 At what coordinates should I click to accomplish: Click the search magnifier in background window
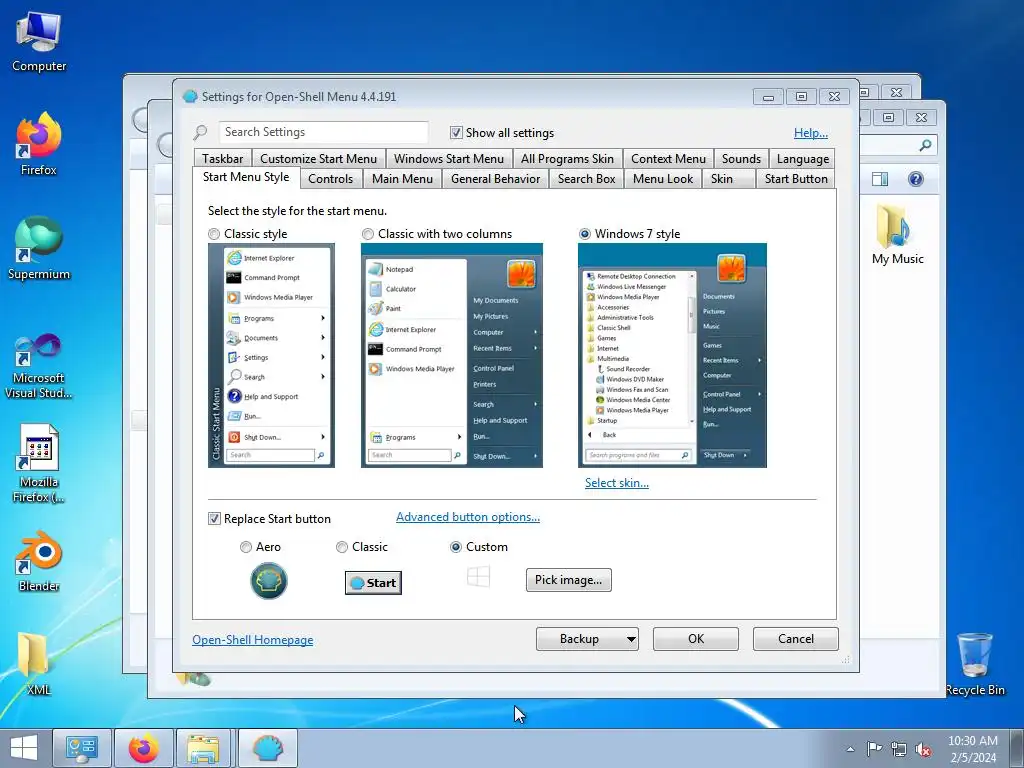[x=925, y=145]
